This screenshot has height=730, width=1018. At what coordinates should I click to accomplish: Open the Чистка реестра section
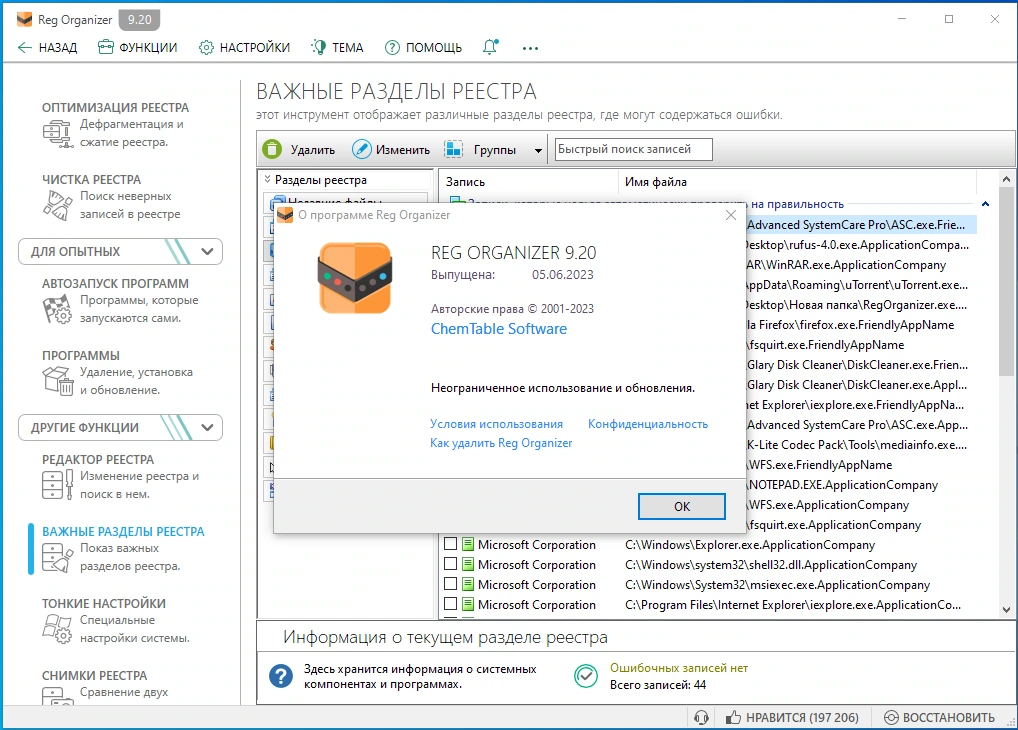[x=92, y=180]
